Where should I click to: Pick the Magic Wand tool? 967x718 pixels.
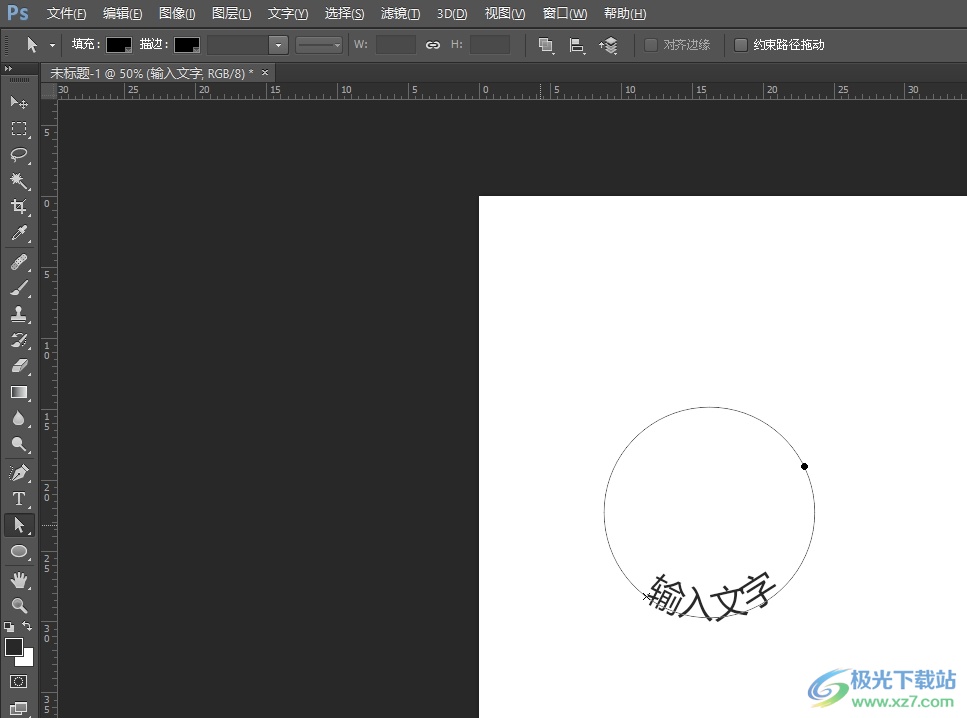18,180
